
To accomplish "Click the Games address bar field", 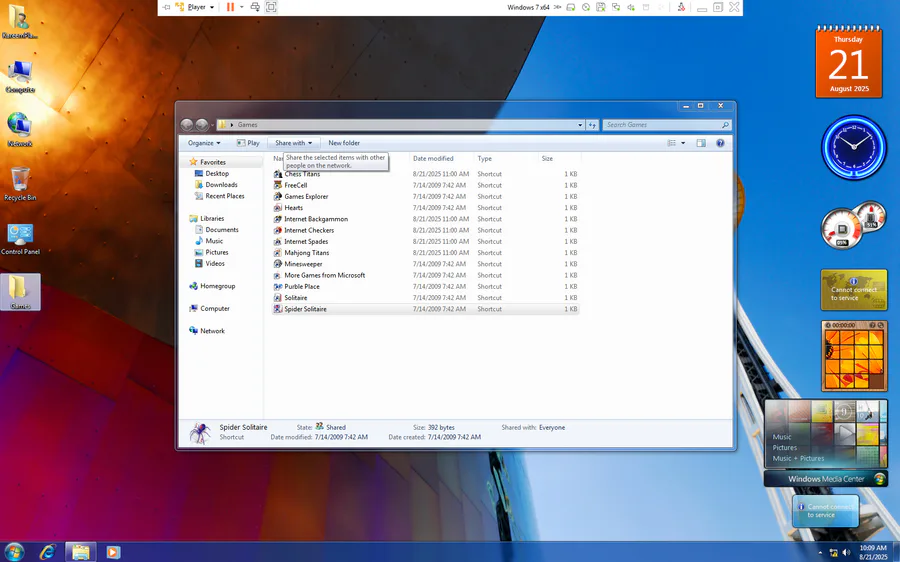I will tap(401, 125).
